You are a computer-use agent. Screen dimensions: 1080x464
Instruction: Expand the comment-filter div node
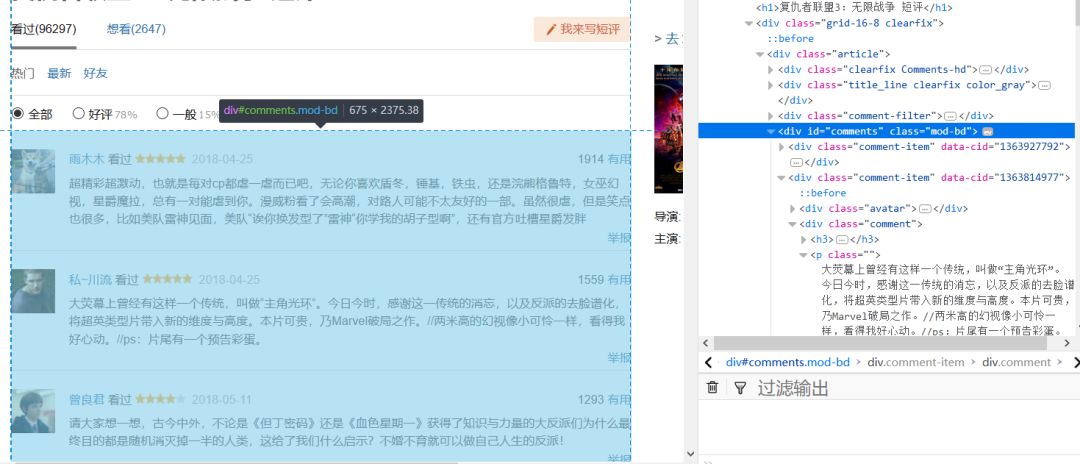tap(771, 116)
